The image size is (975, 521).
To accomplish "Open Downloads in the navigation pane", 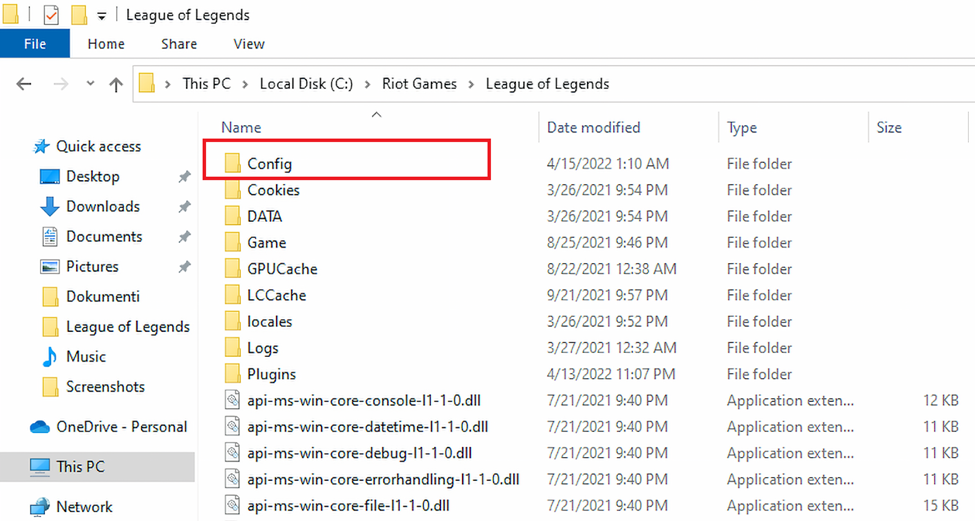I will (x=103, y=206).
